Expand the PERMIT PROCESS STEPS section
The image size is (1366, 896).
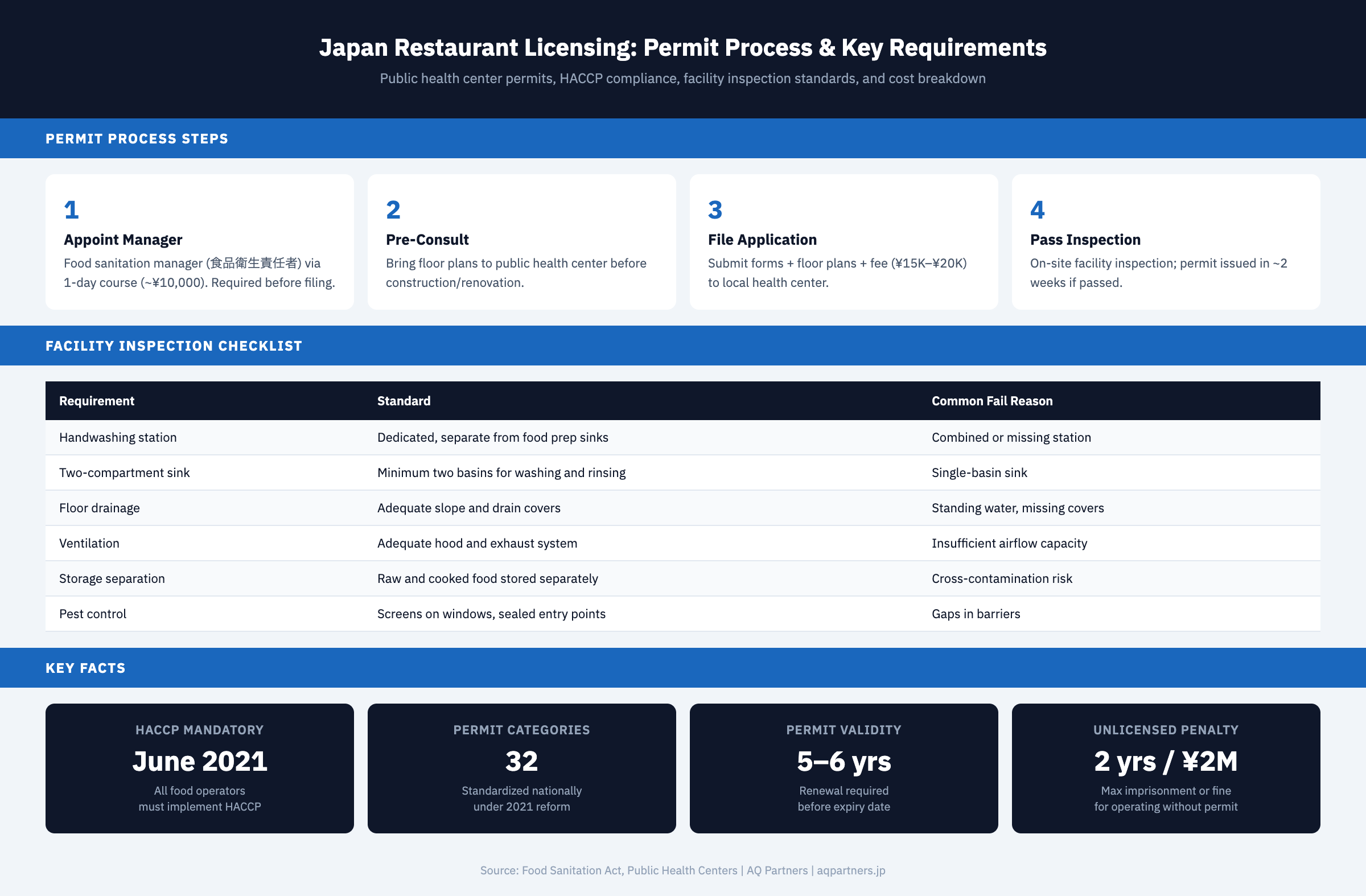tap(137, 138)
